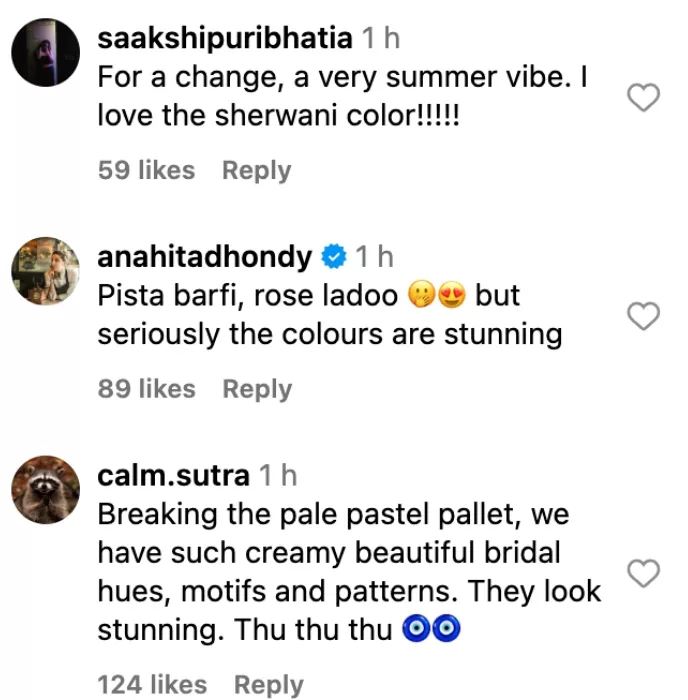The height and width of the screenshot is (700, 688).
Task: Go to anahitadhondy's profile via username
Action: (204, 258)
